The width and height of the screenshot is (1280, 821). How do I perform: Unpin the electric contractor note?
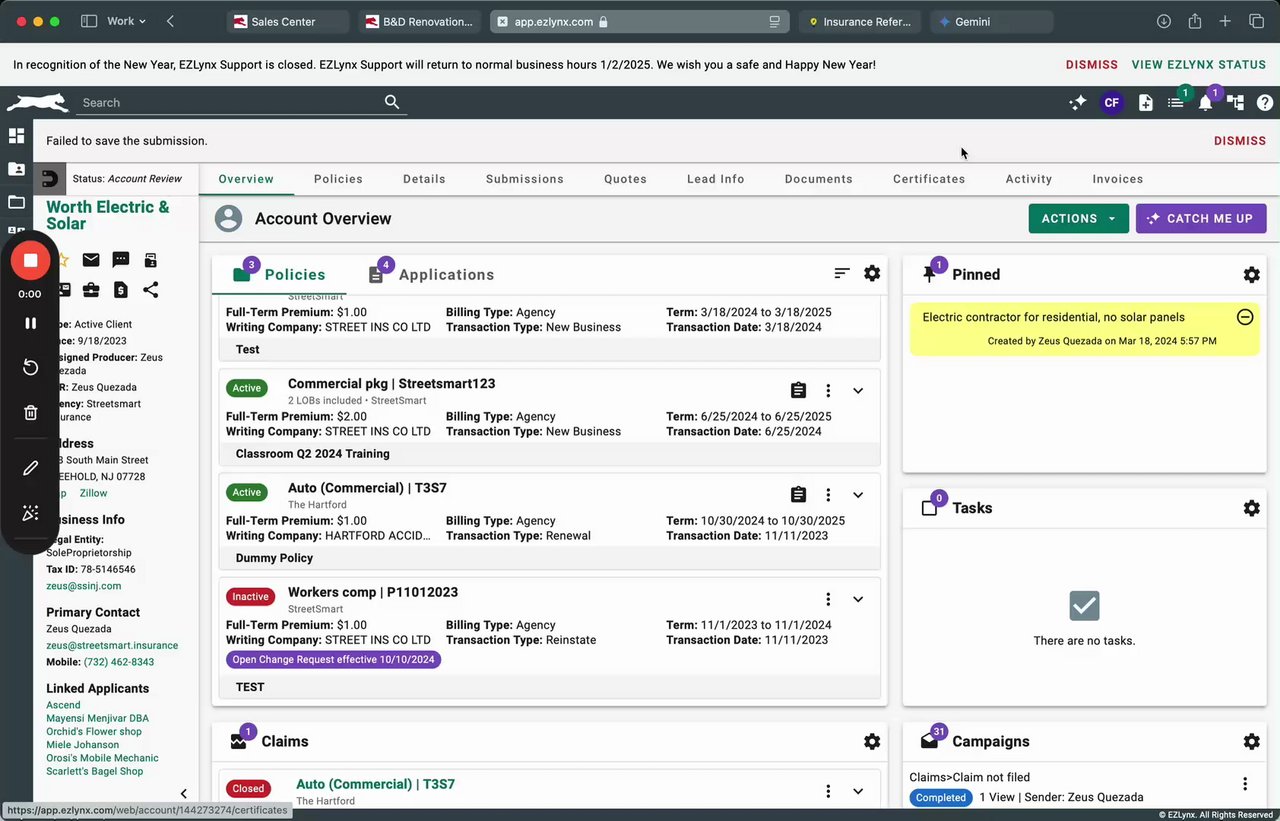pyautogui.click(x=1245, y=317)
